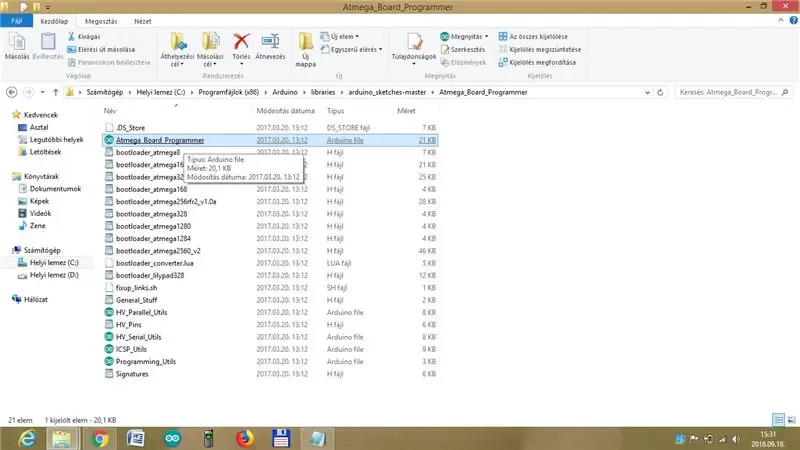This screenshot has width=800, height=450.
Task: Sort by Típus column header
Action: (x=336, y=111)
